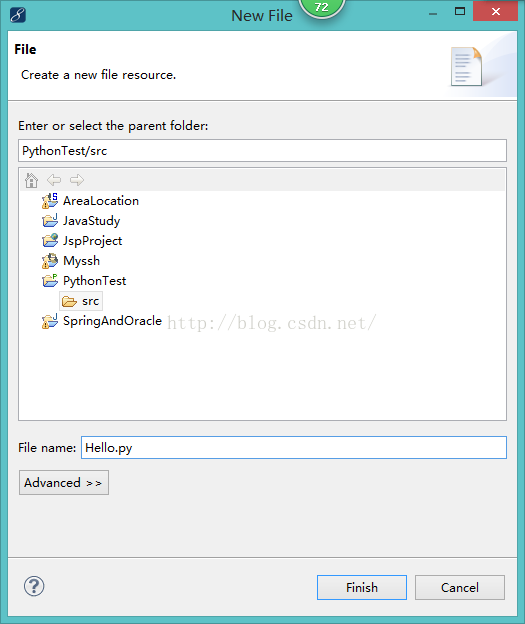Click the File name input field

[294, 447]
